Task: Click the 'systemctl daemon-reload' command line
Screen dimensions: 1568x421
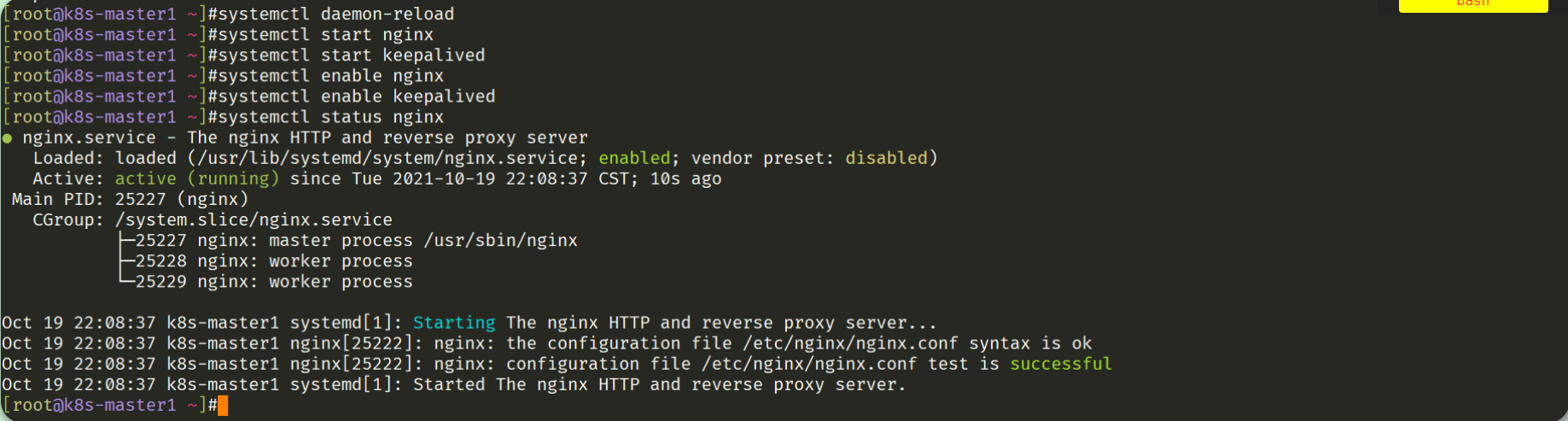Action: point(331,15)
